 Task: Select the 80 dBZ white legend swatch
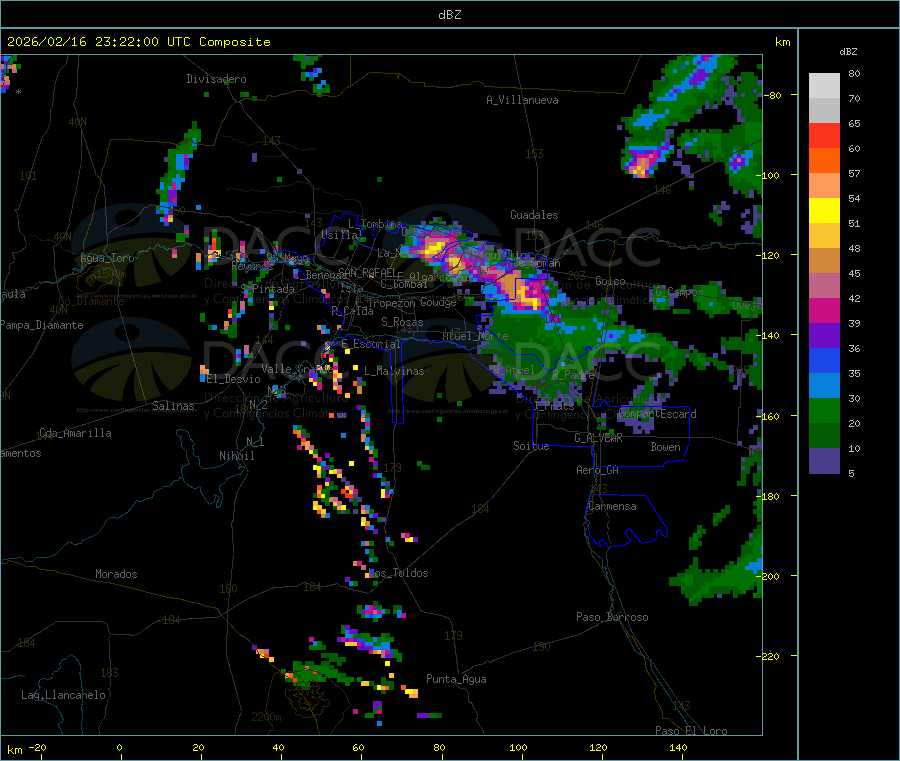pos(824,86)
